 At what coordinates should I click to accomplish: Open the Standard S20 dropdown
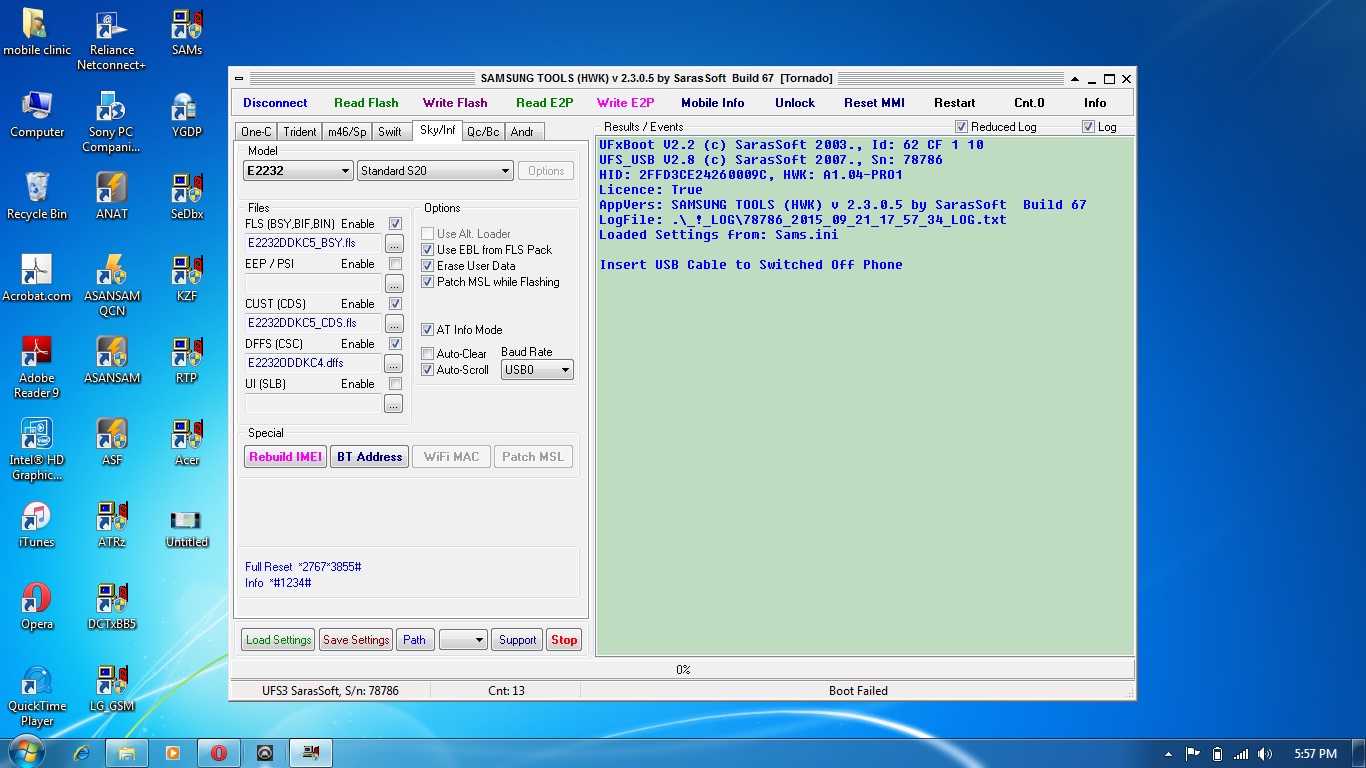click(435, 171)
